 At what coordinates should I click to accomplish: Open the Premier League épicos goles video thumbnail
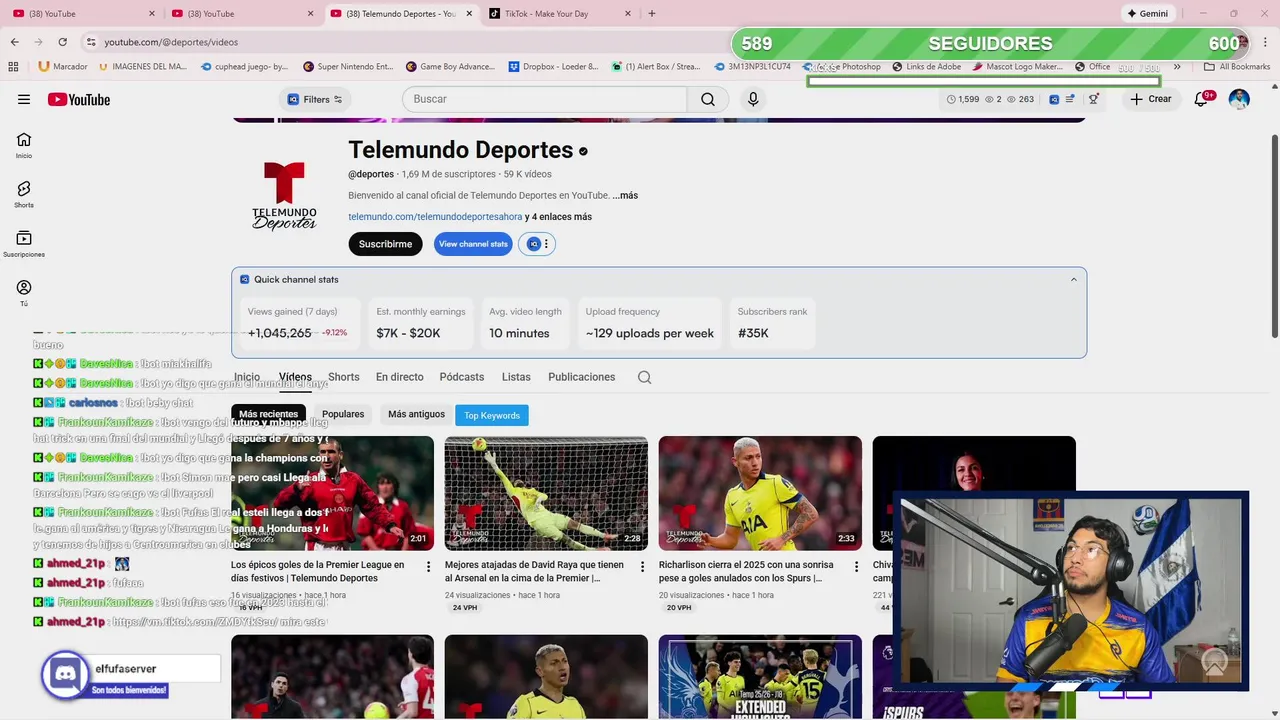click(332, 493)
